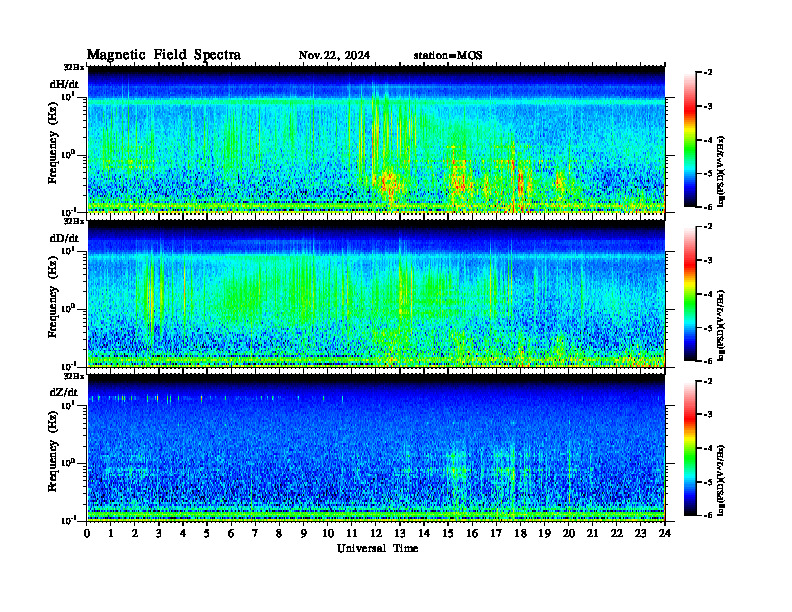Click the "12" hour tick label
Screen dimensions: 792x612
point(376,533)
